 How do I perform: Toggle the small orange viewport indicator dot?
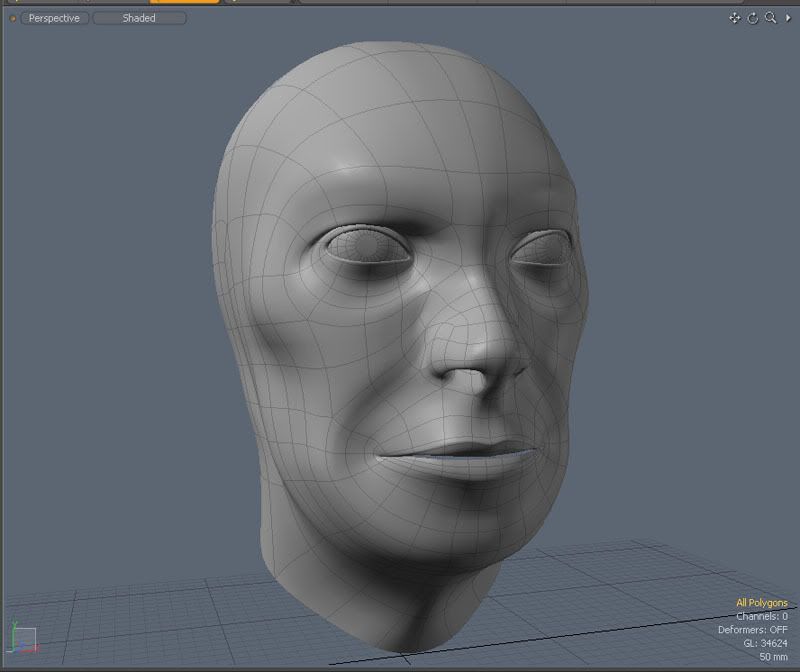coord(13,18)
